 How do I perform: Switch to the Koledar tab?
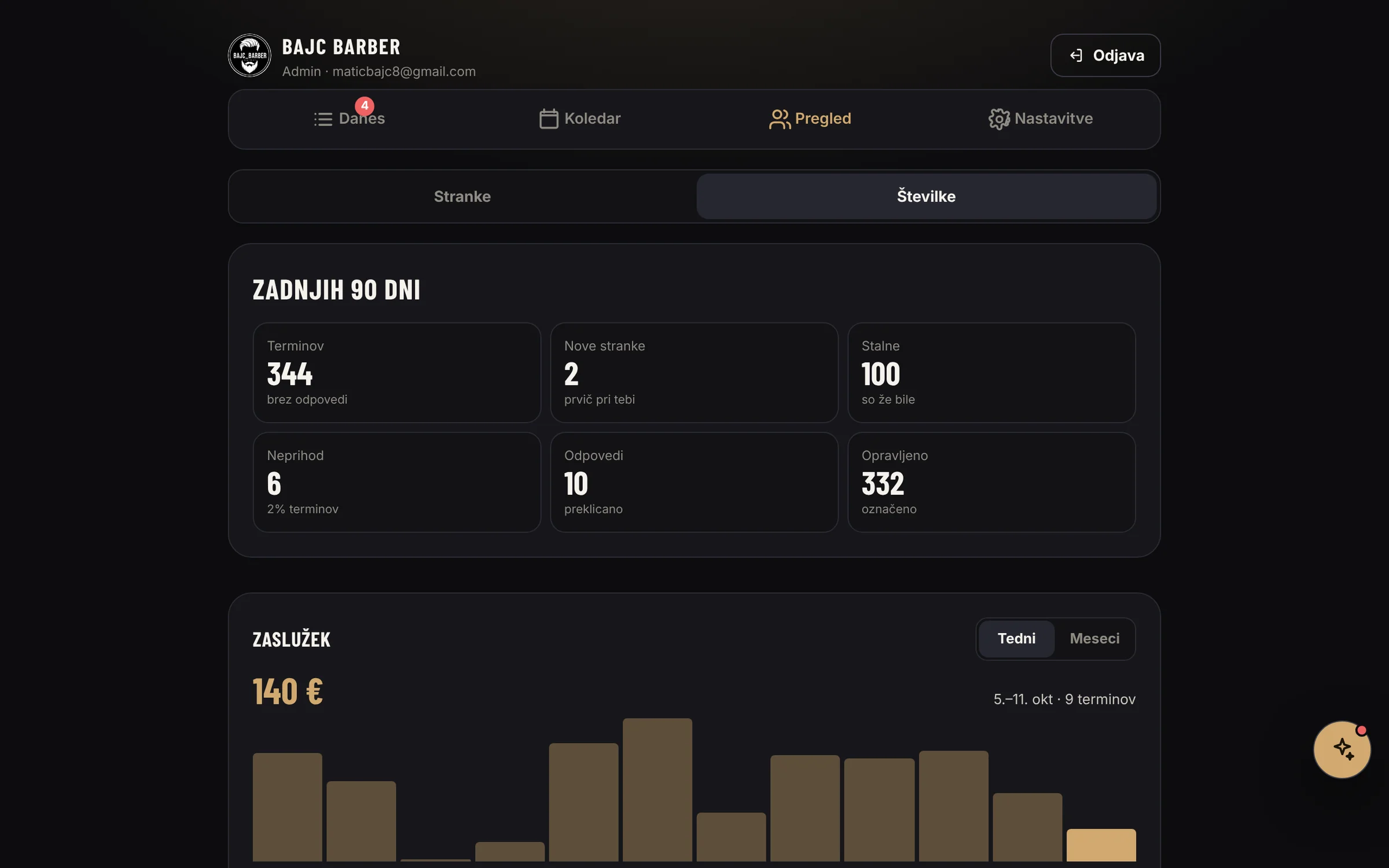tap(579, 119)
